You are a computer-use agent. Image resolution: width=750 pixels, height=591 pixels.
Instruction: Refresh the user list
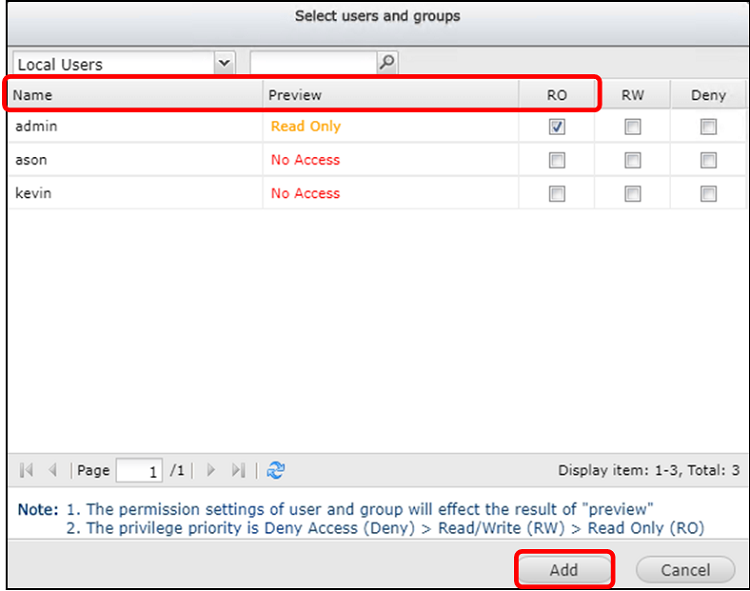276,471
